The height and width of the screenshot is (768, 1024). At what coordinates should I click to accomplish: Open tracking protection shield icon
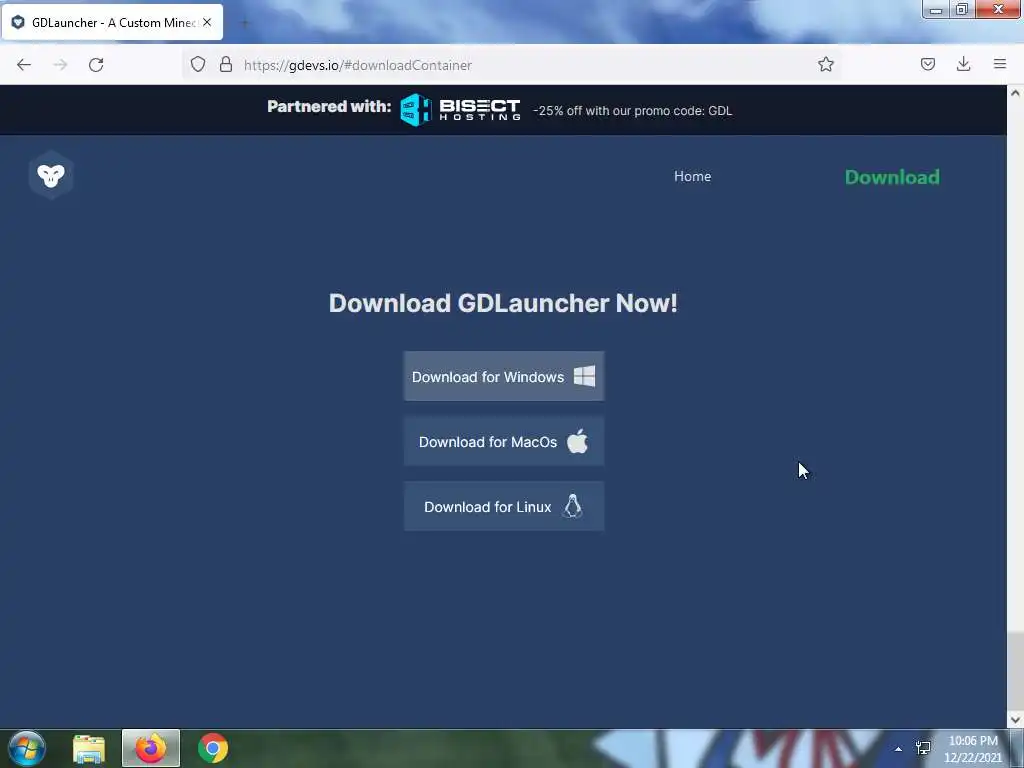point(198,65)
